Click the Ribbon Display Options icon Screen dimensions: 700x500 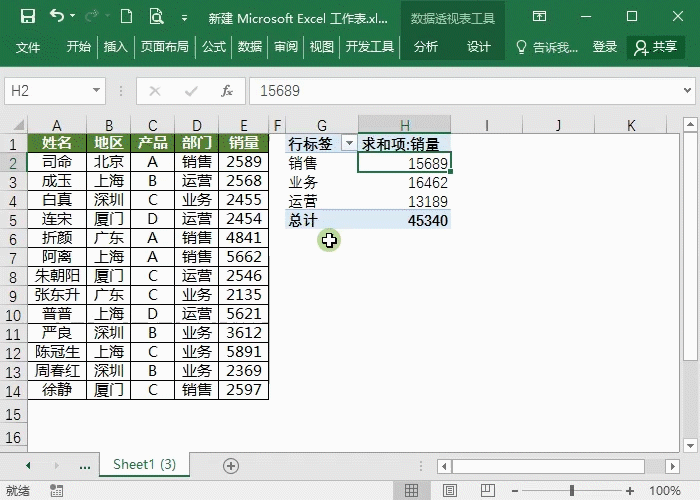coord(539,17)
